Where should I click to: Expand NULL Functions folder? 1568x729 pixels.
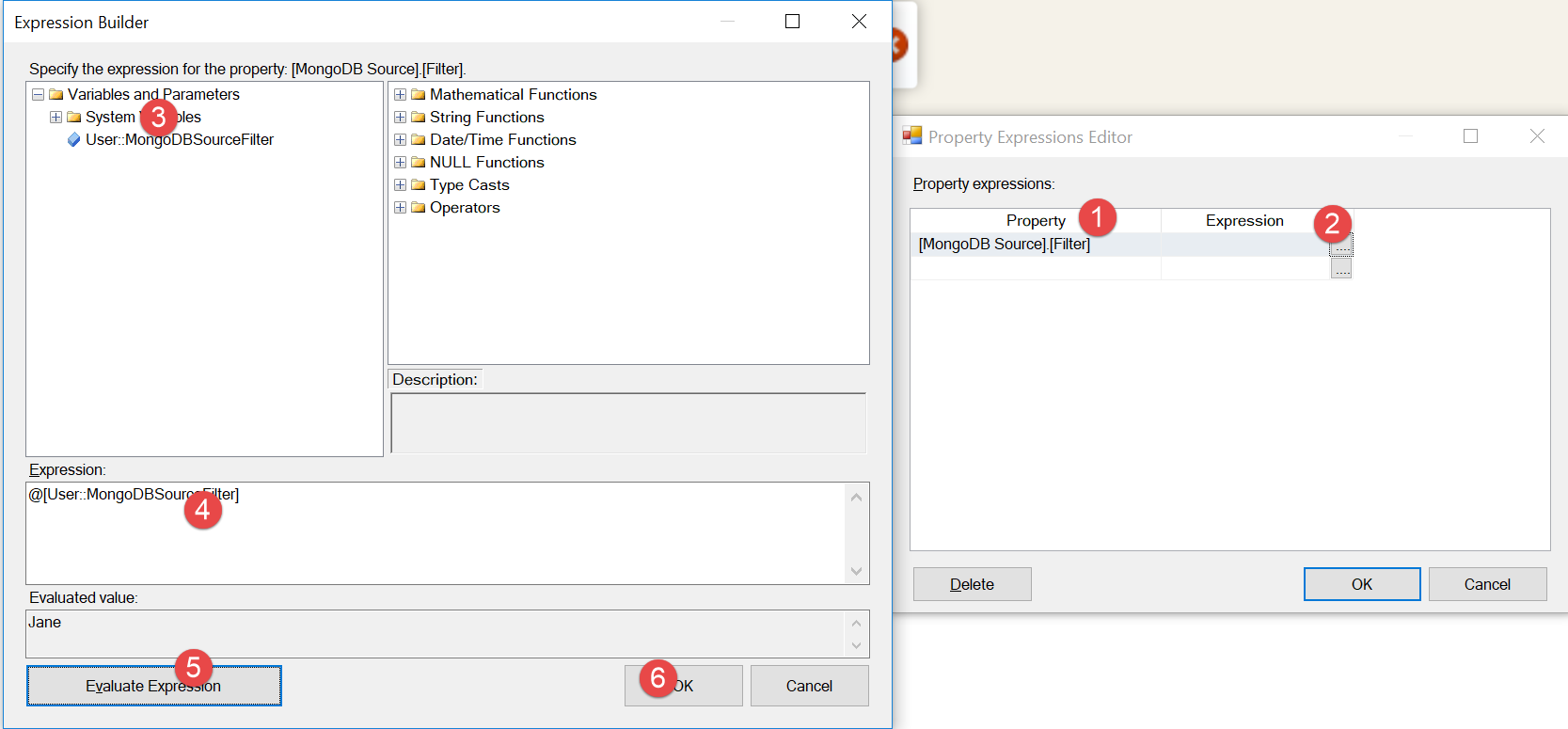click(400, 162)
